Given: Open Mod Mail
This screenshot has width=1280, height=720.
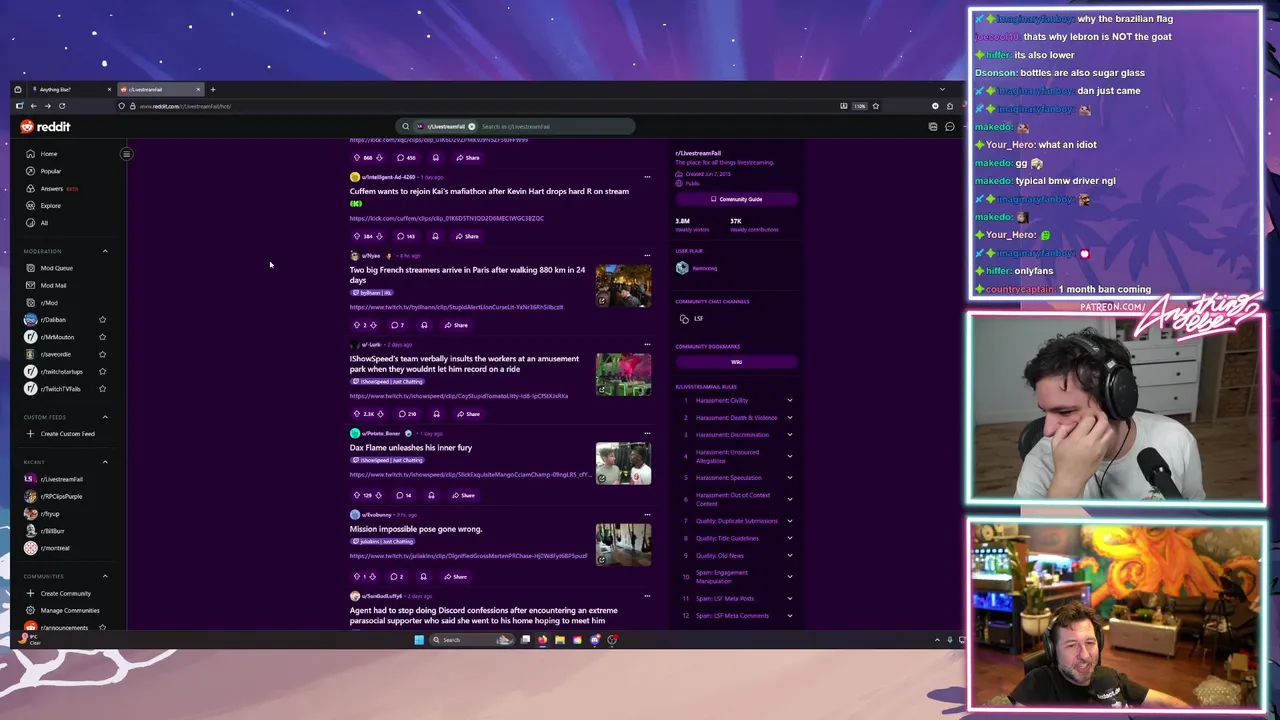Looking at the screenshot, I should point(53,285).
